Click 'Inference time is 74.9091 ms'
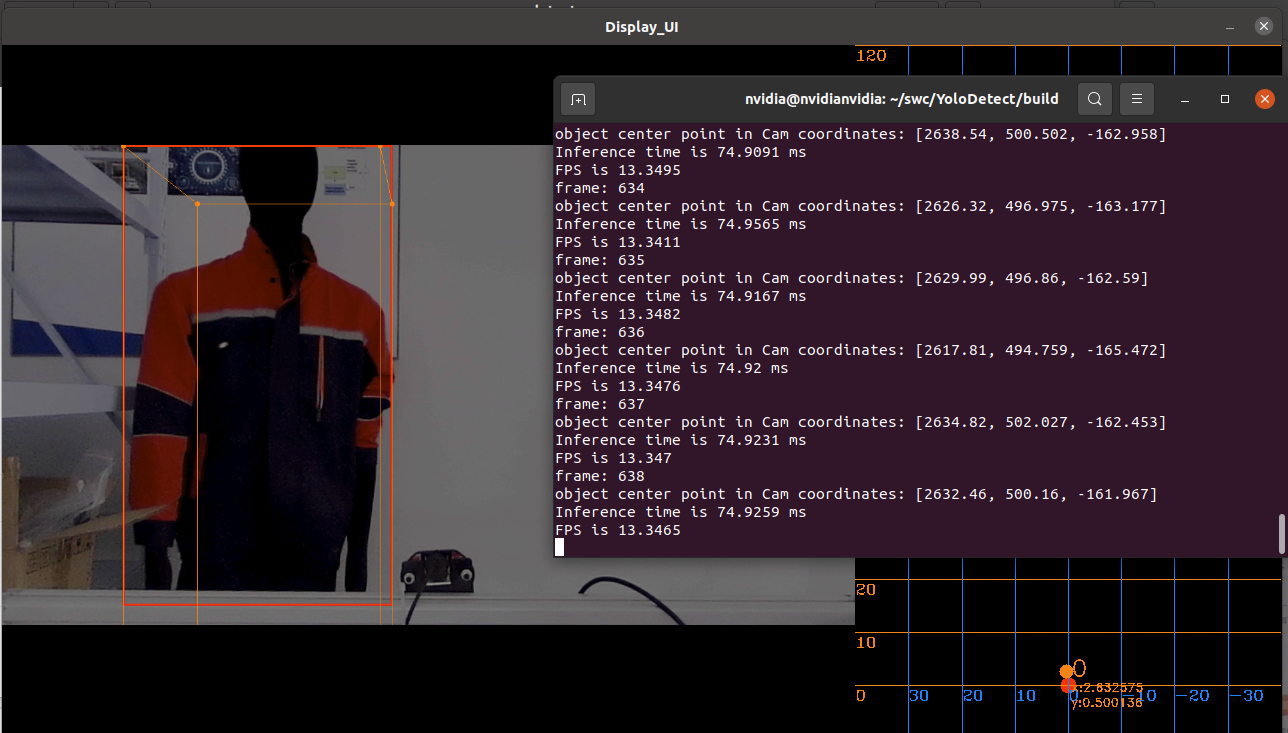Screen dimensions: 1288x733 pos(681,152)
